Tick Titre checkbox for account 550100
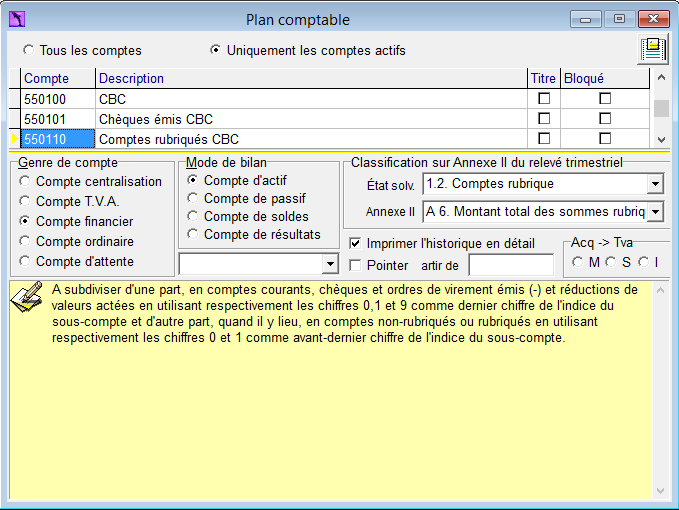Viewport: 679px width, 510px height. click(544, 99)
